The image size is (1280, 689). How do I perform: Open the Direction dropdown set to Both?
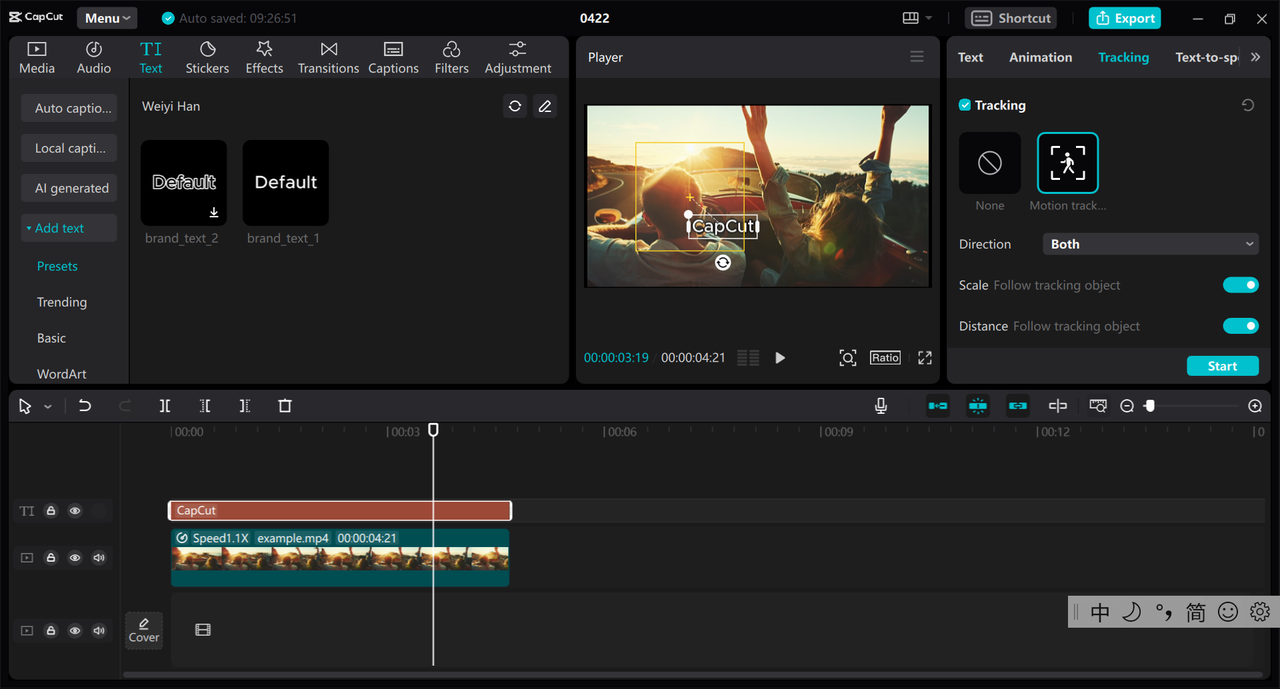point(1151,244)
